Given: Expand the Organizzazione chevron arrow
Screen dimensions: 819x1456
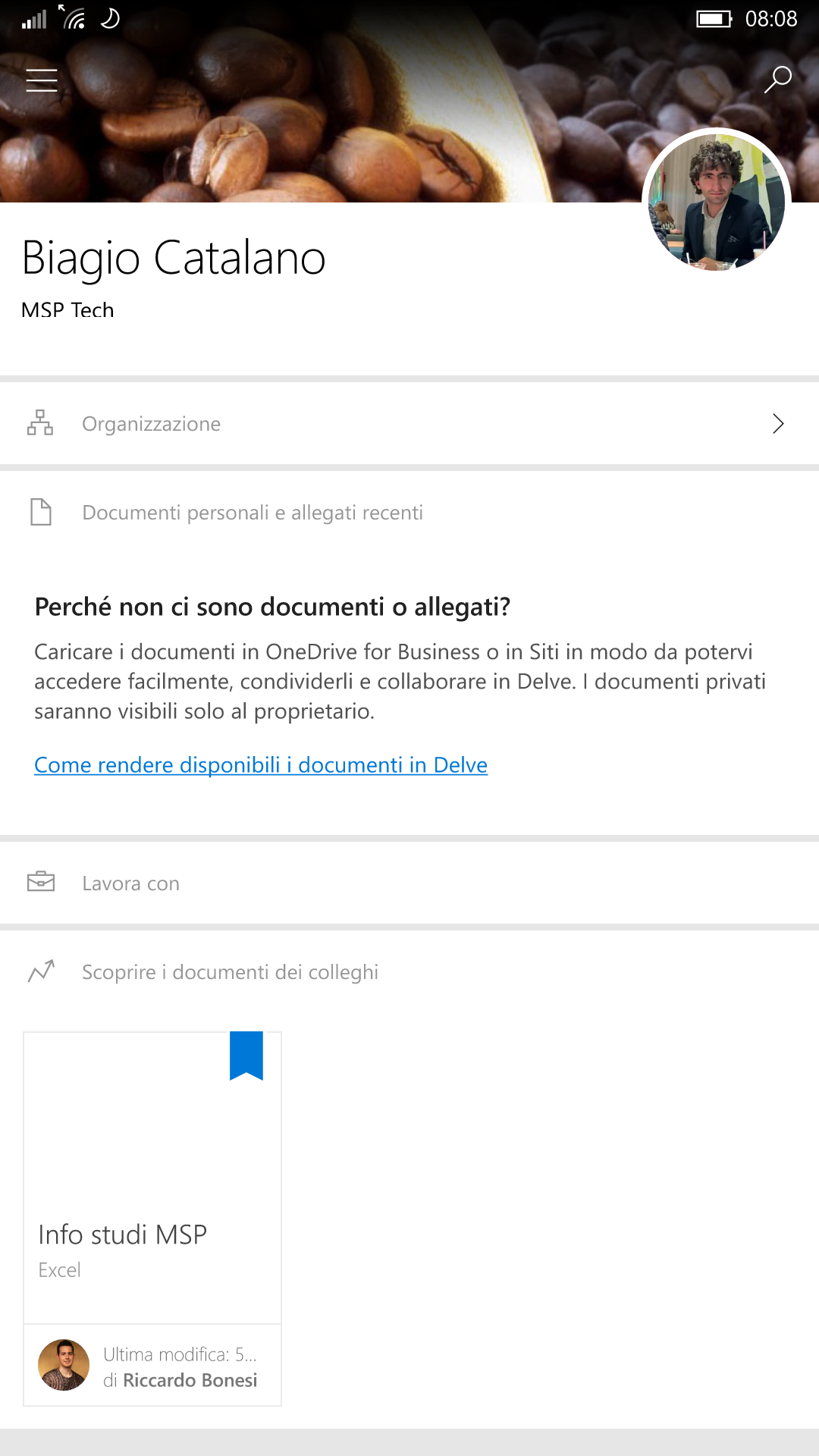Looking at the screenshot, I should [778, 423].
